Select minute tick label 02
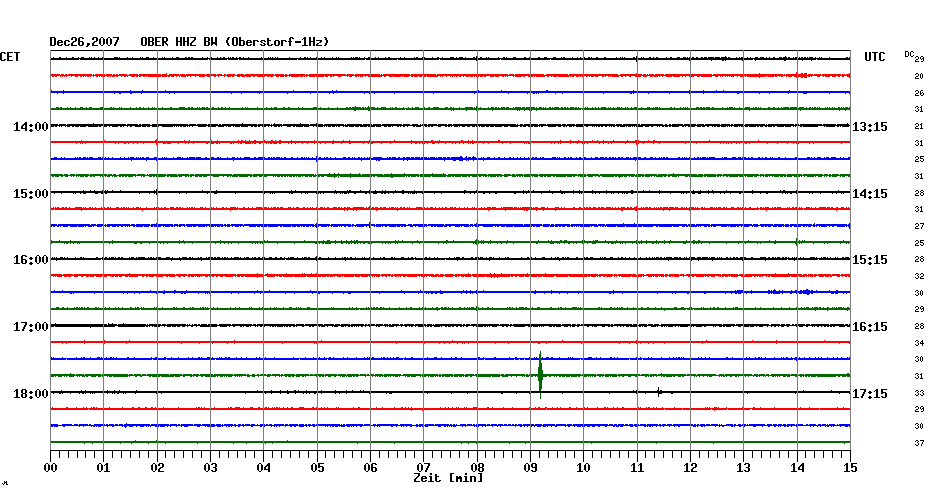The width and height of the screenshot is (930, 494). [157, 468]
